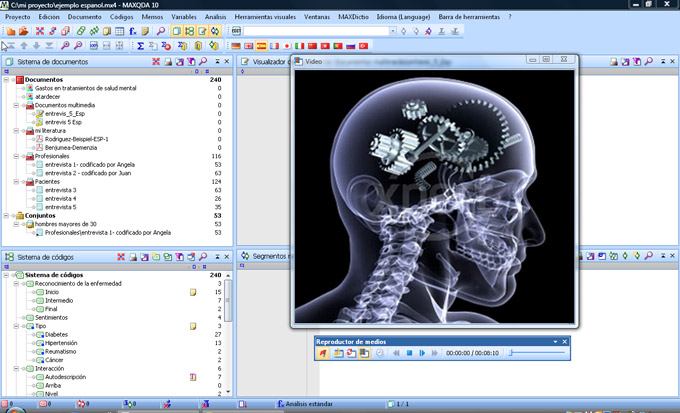680x413 pixels.
Task: Click search icon in Sistema de documentos header
Action: pyautogui.click(x=203, y=62)
